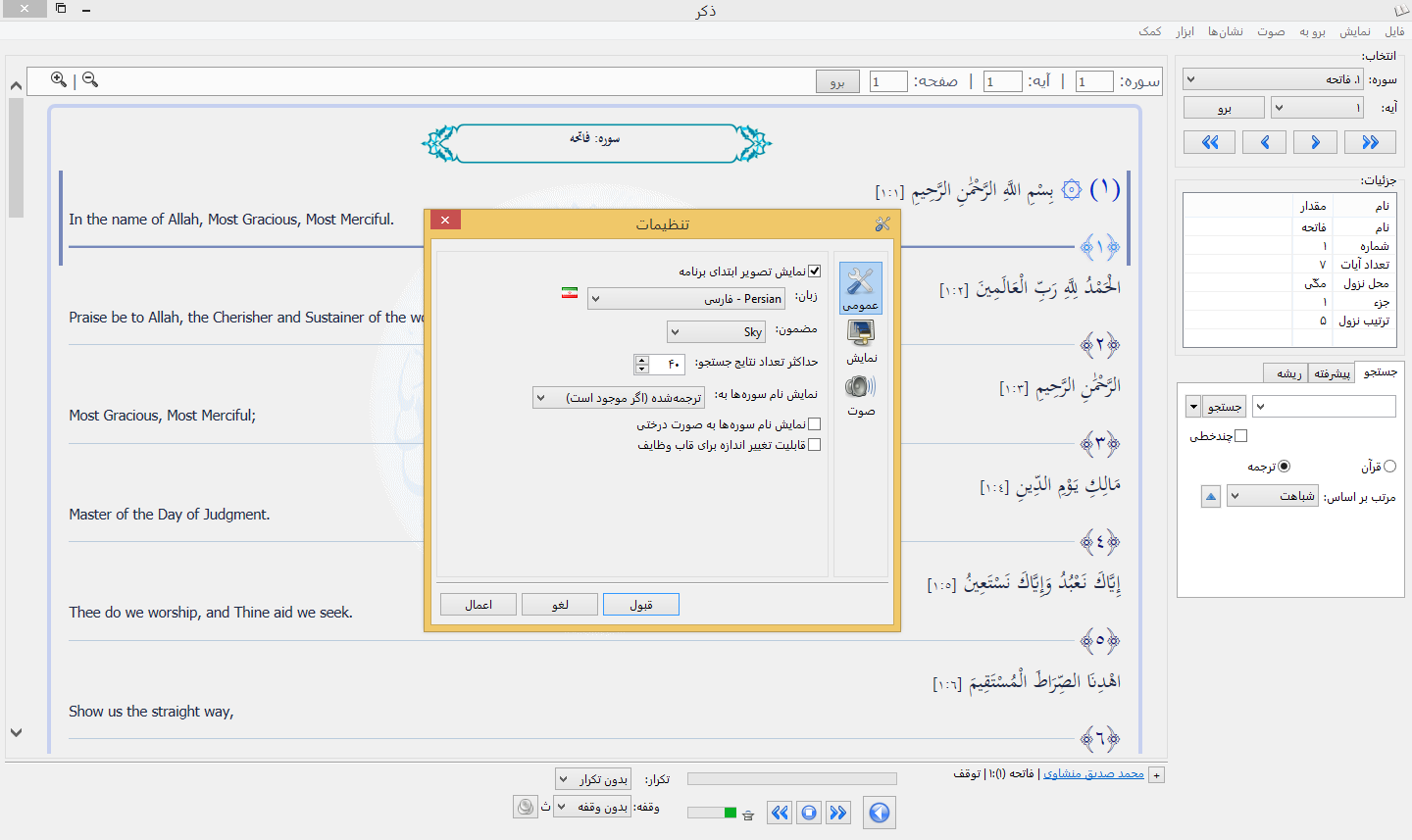Screen dimensions: 1412x840
Task: Toggle sort order with blue triangle button
Action: click(x=1211, y=497)
